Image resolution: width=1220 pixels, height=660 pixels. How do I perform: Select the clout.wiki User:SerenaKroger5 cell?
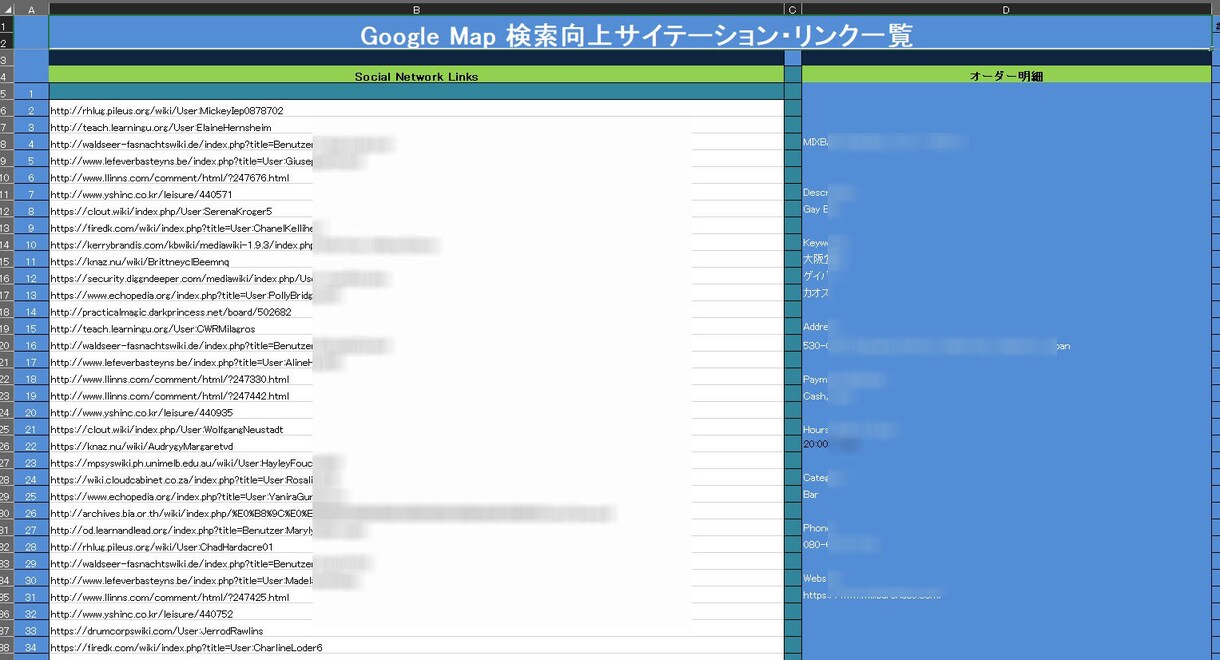tap(416, 211)
